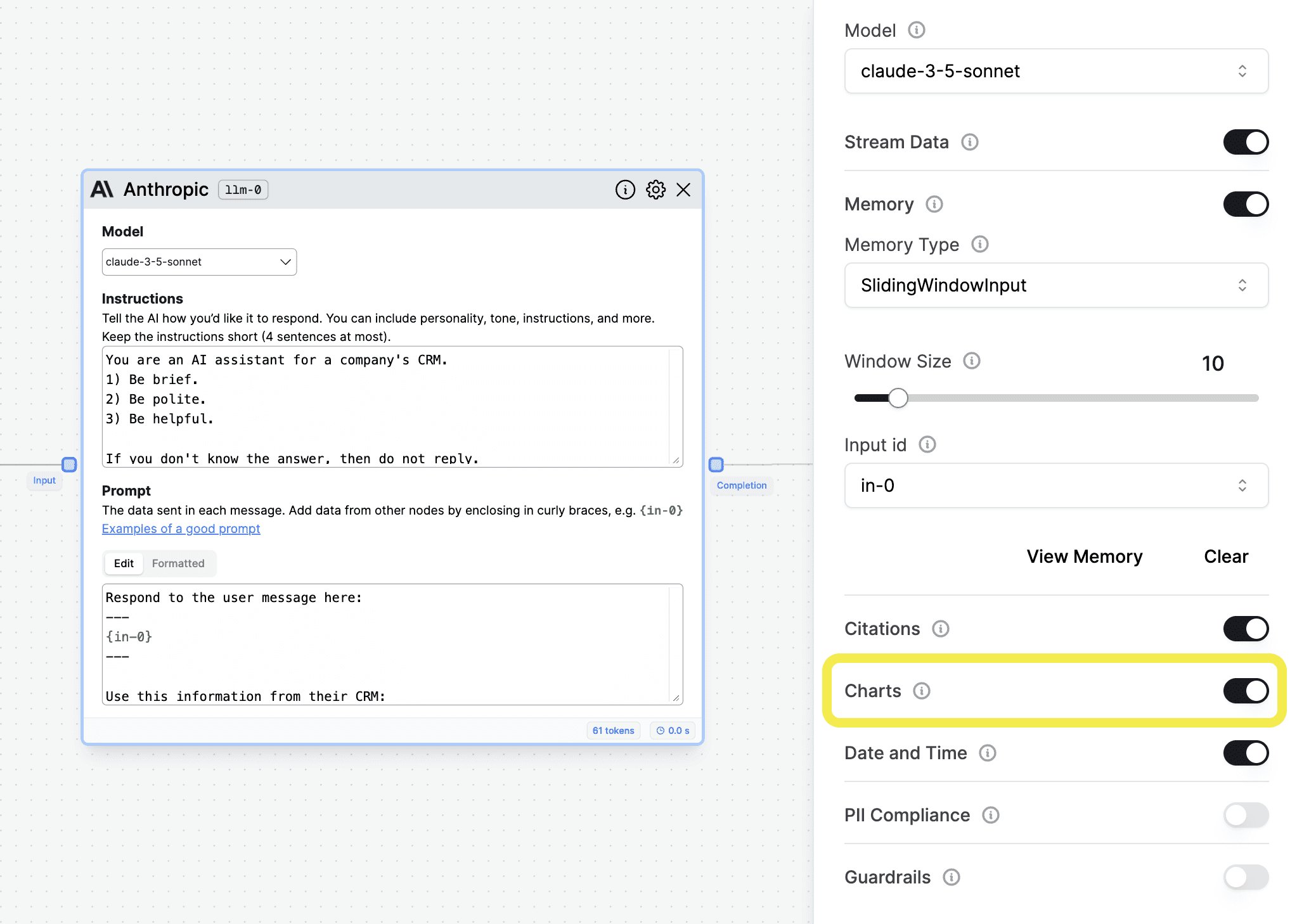Click the Anthropic logo in the node header
The width and height of the screenshot is (1297, 924).
click(x=102, y=189)
